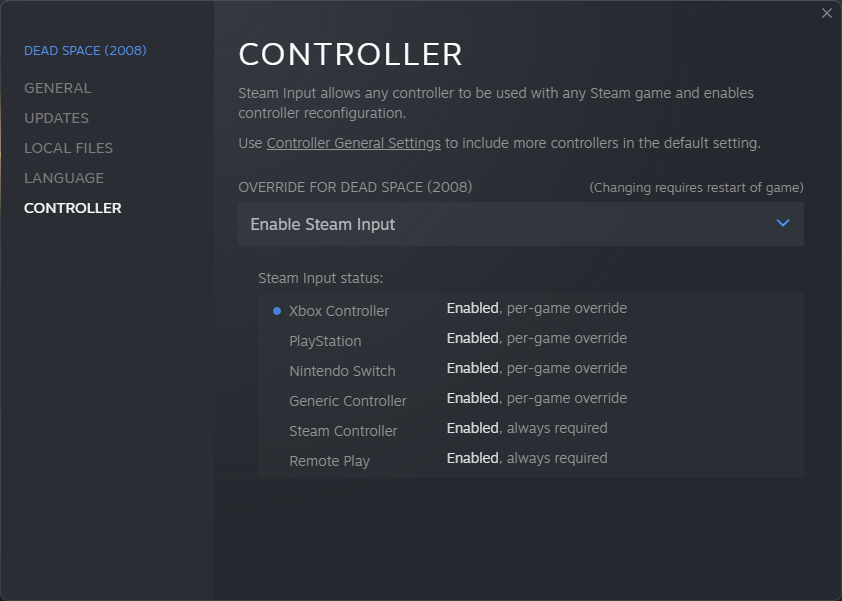Switch to the Updates tab

click(x=56, y=118)
